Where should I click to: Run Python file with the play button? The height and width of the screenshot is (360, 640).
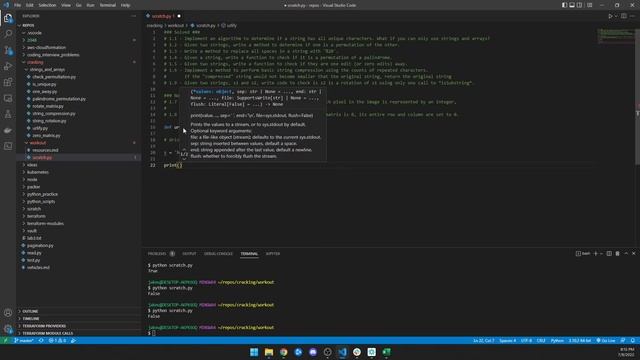point(610,16)
